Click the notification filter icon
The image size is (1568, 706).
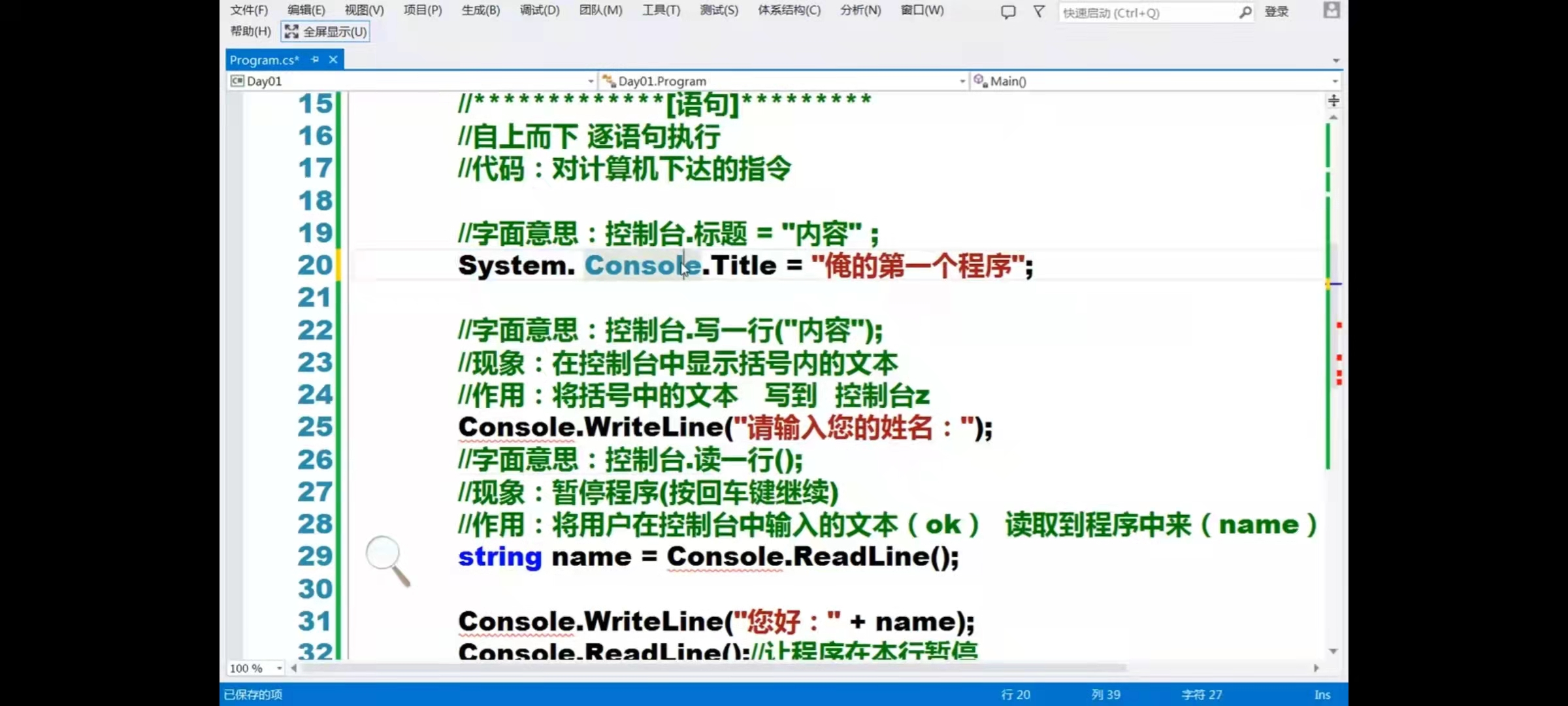coord(1038,12)
